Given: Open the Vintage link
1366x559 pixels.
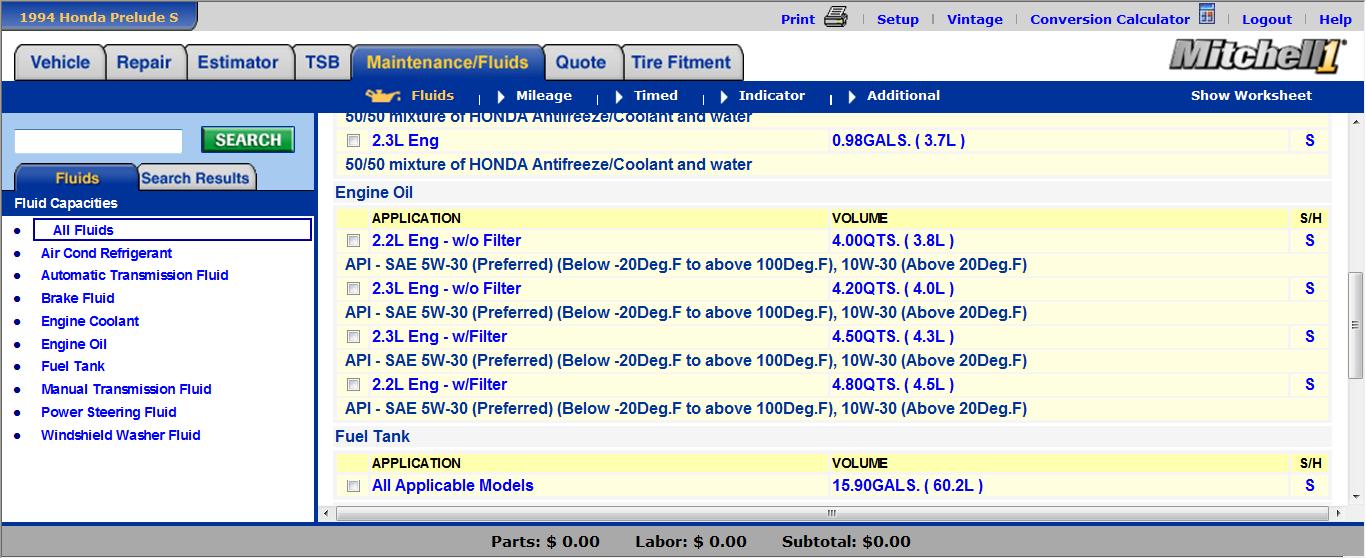Looking at the screenshot, I should (x=975, y=19).
